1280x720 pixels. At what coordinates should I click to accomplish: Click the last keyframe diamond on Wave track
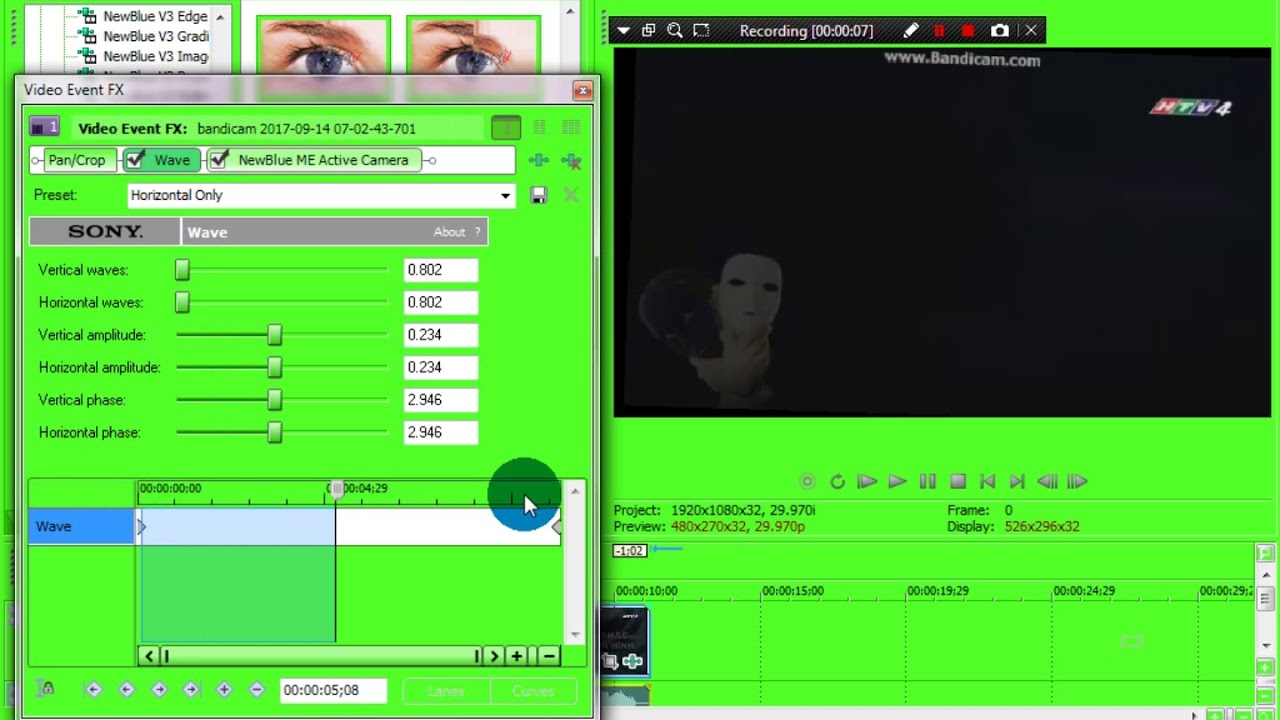click(556, 527)
